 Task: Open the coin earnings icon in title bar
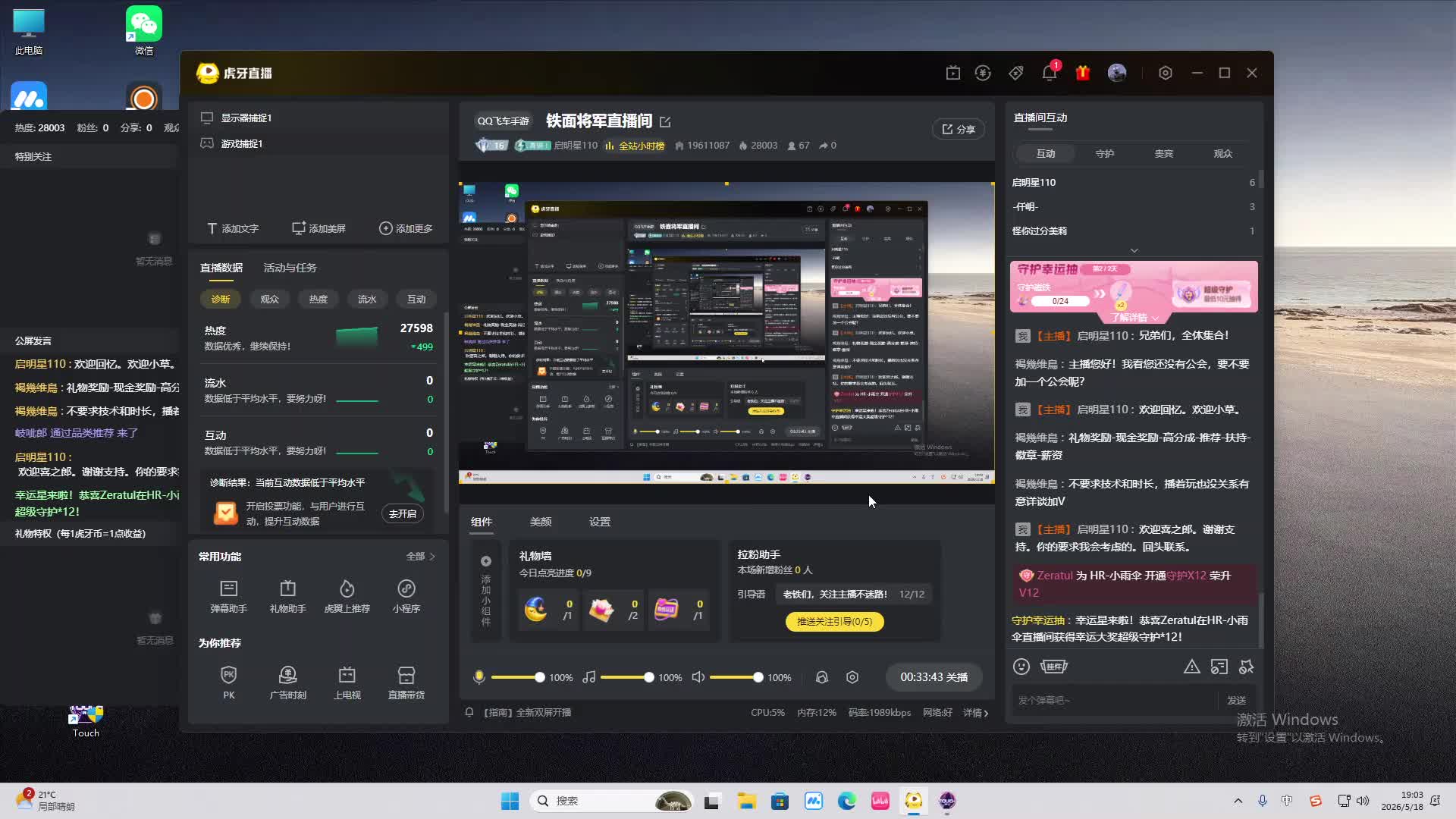(983, 73)
